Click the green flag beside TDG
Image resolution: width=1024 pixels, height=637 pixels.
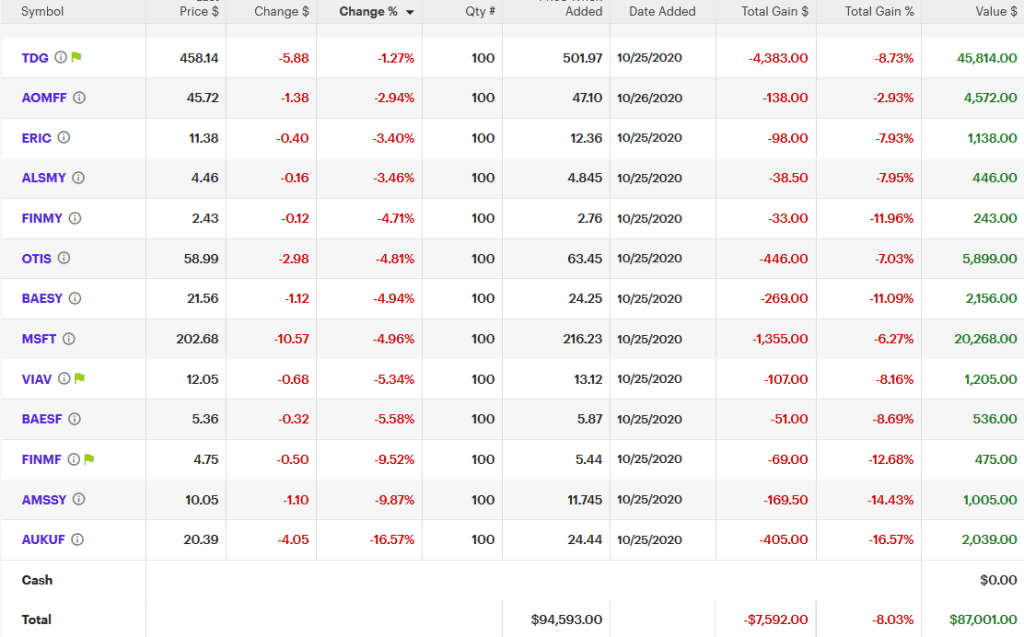click(x=76, y=58)
